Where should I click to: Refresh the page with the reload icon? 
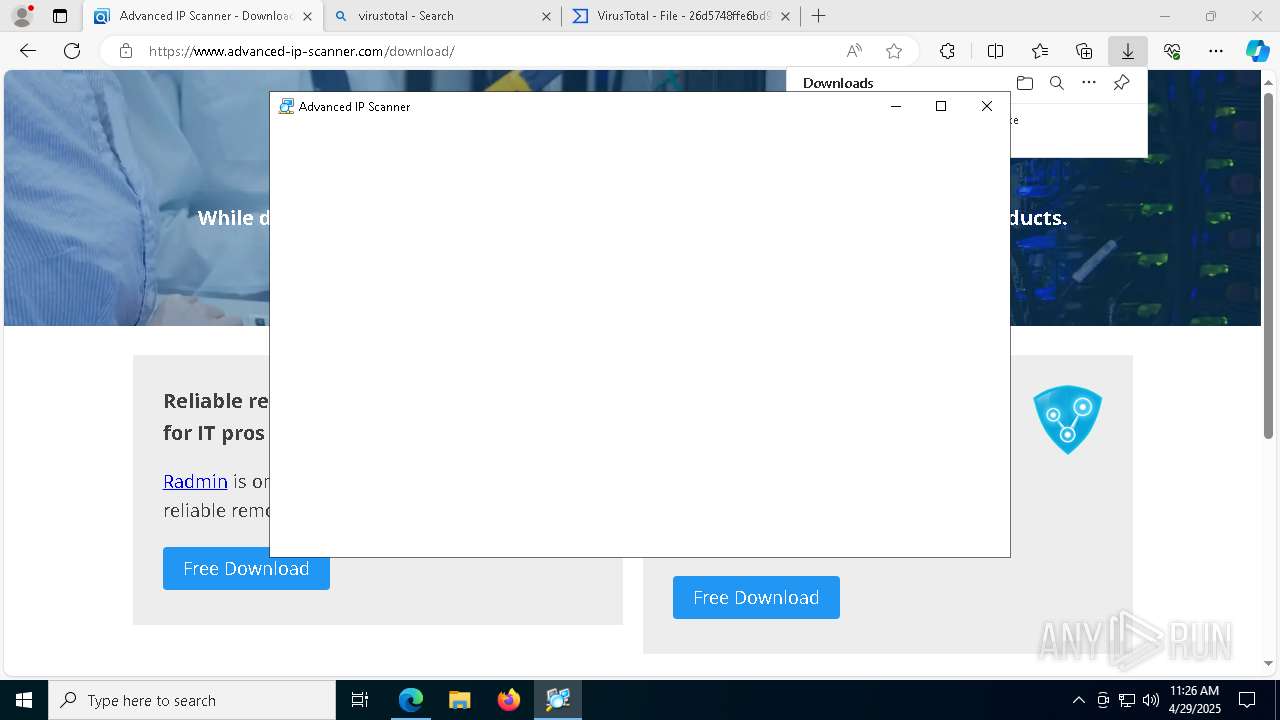[72, 51]
